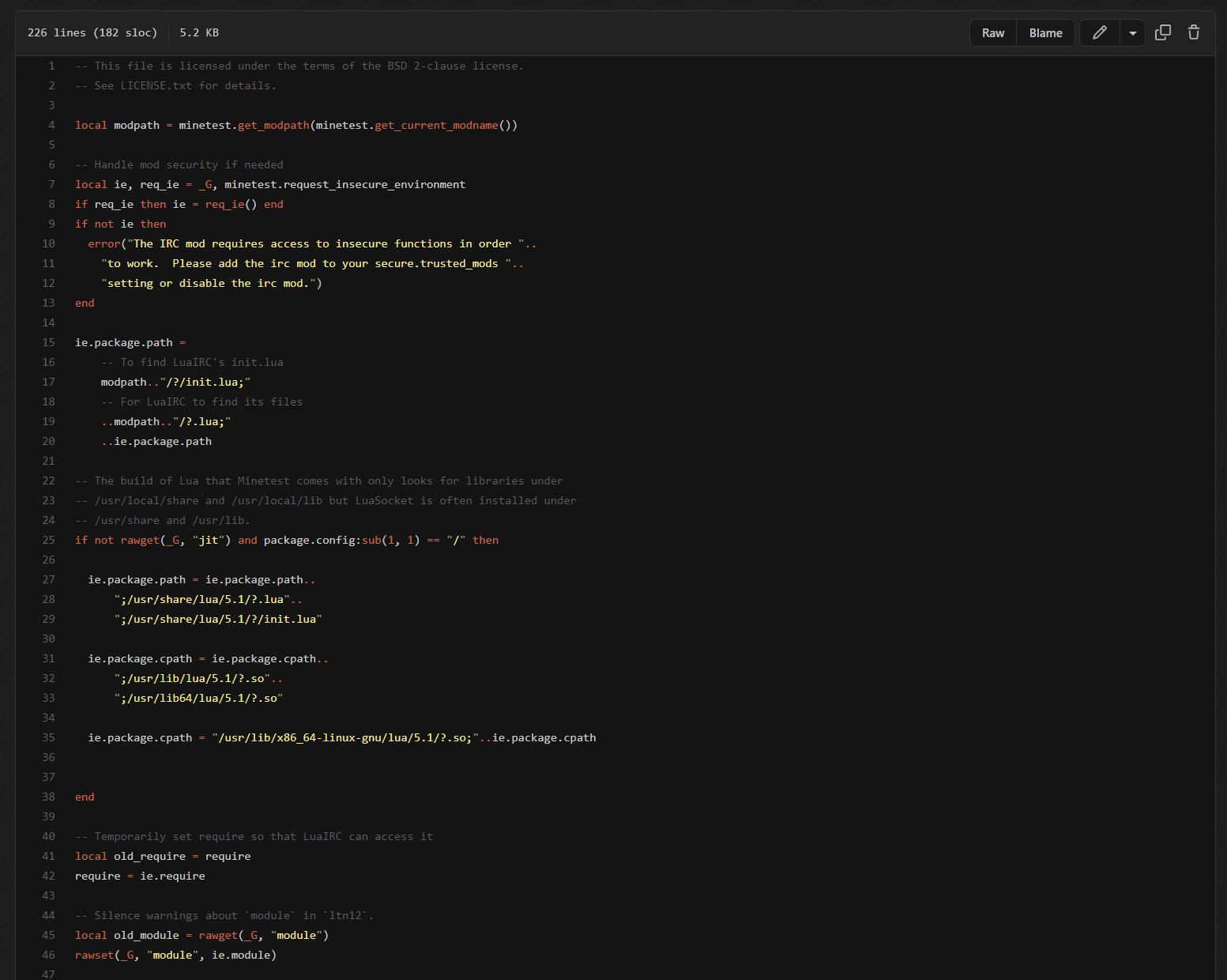The width and height of the screenshot is (1227, 980).
Task: Click the x86_64-linux-gnu path string
Action: [x=344, y=738]
